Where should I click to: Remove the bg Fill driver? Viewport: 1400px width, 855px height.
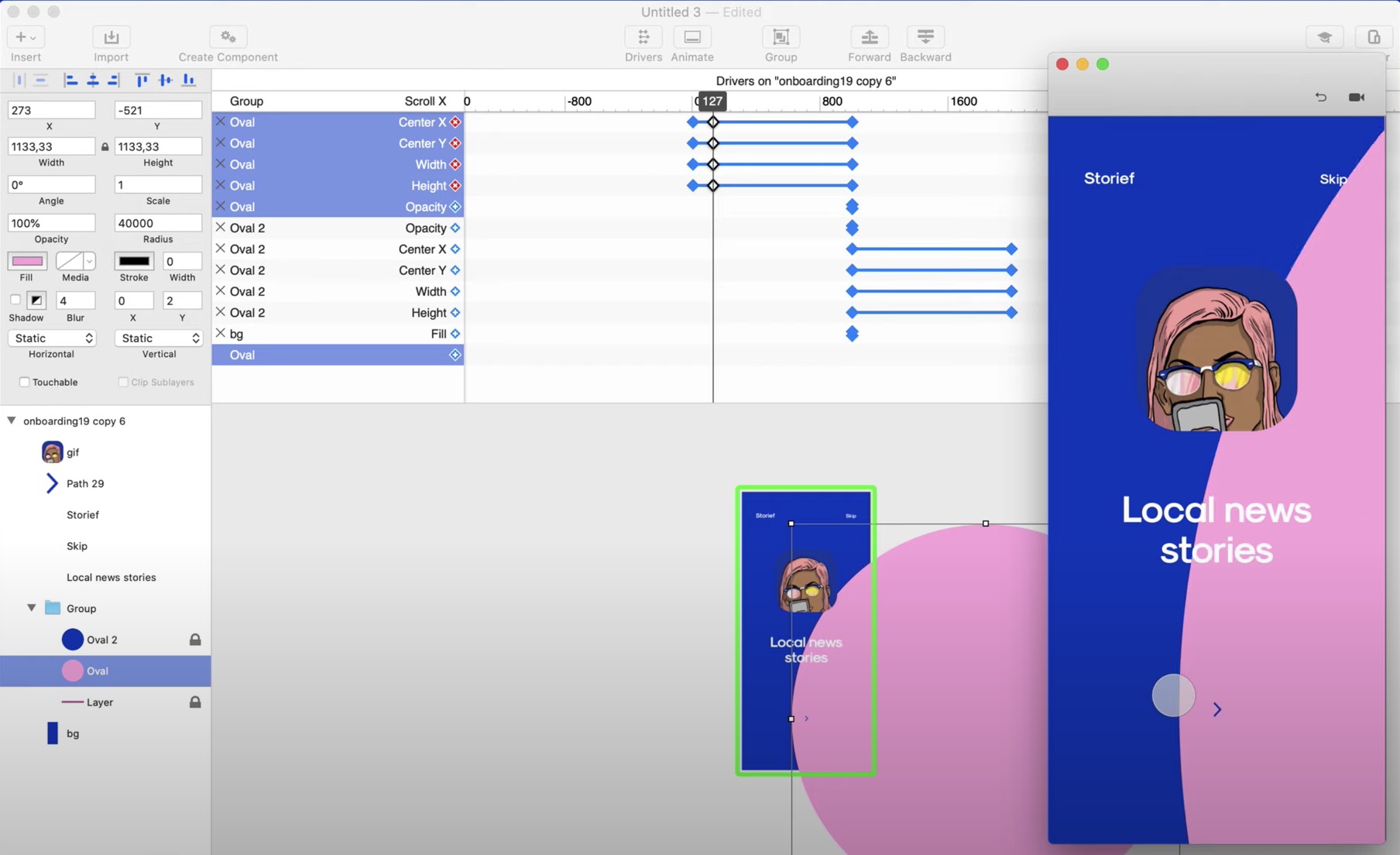point(221,333)
